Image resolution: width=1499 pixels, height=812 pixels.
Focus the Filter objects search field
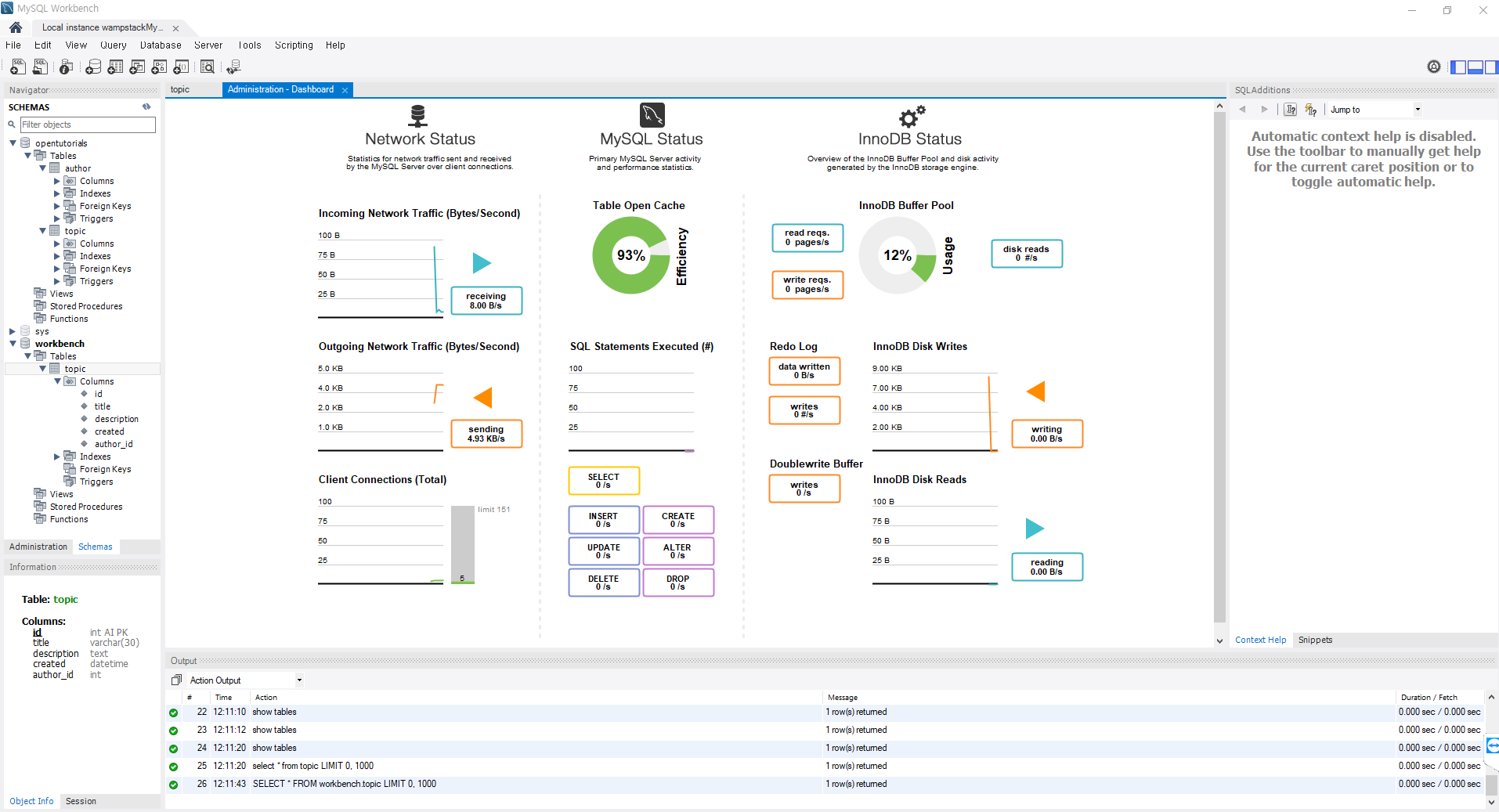88,125
